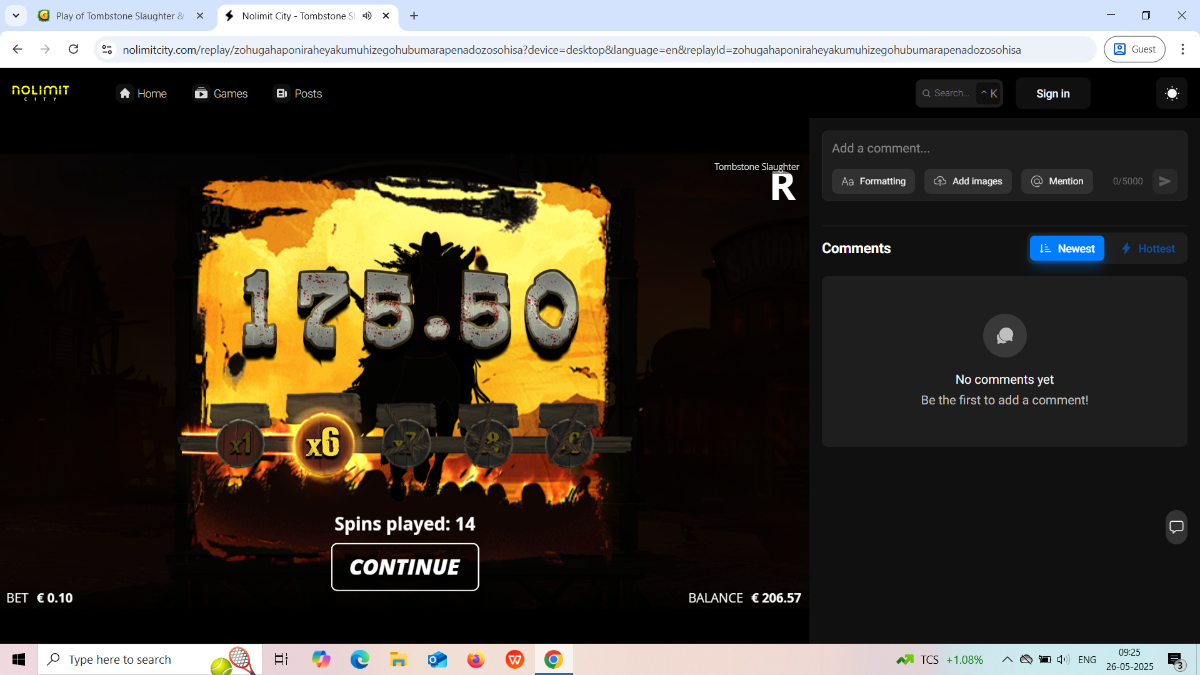Go back to the previous page
The image size is (1200, 675).
(17, 49)
